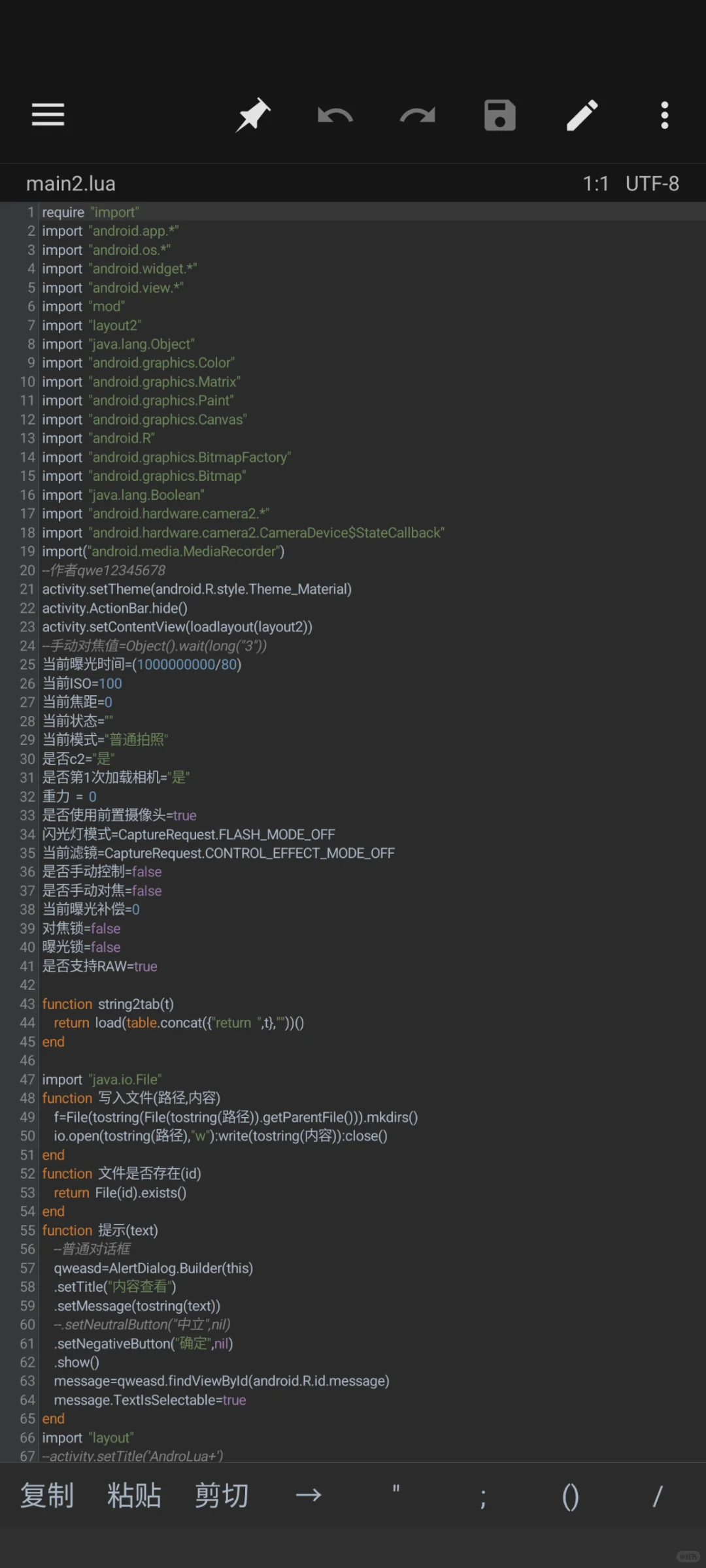Click the return File(id).exists() line
Viewport: 706px width, 1568px height.
point(120,1192)
